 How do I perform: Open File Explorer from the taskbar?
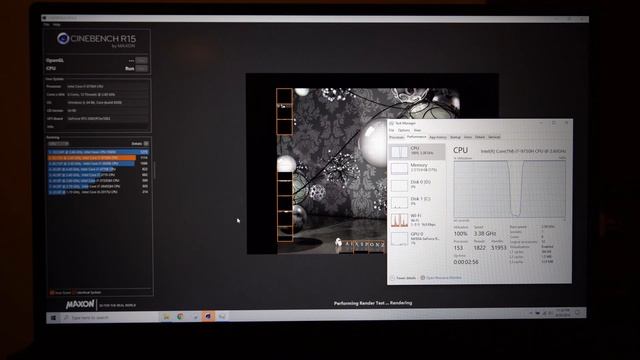point(167,317)
